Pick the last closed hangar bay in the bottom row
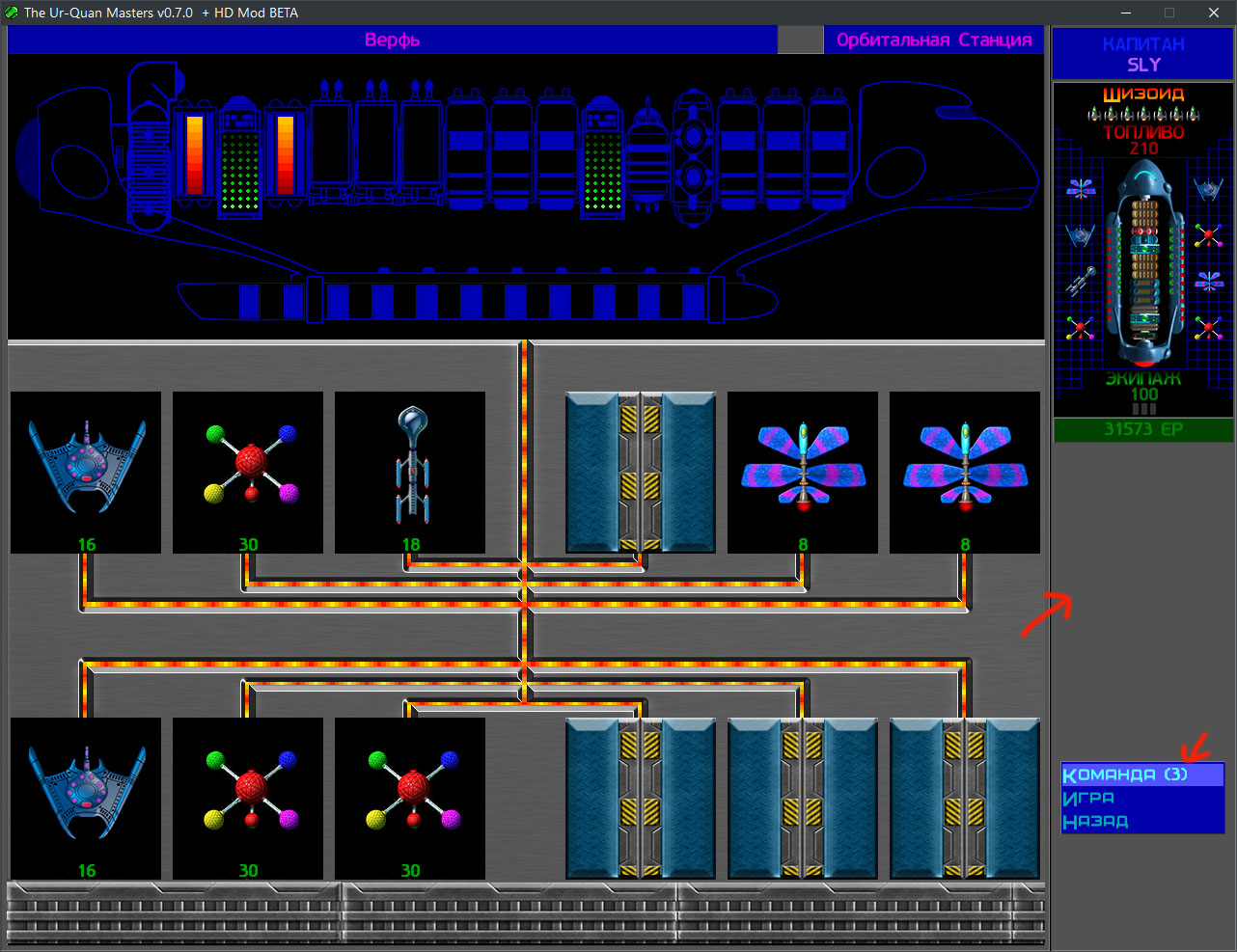The width and height of the screenshot is (1237, 952). tap(965, 798)
